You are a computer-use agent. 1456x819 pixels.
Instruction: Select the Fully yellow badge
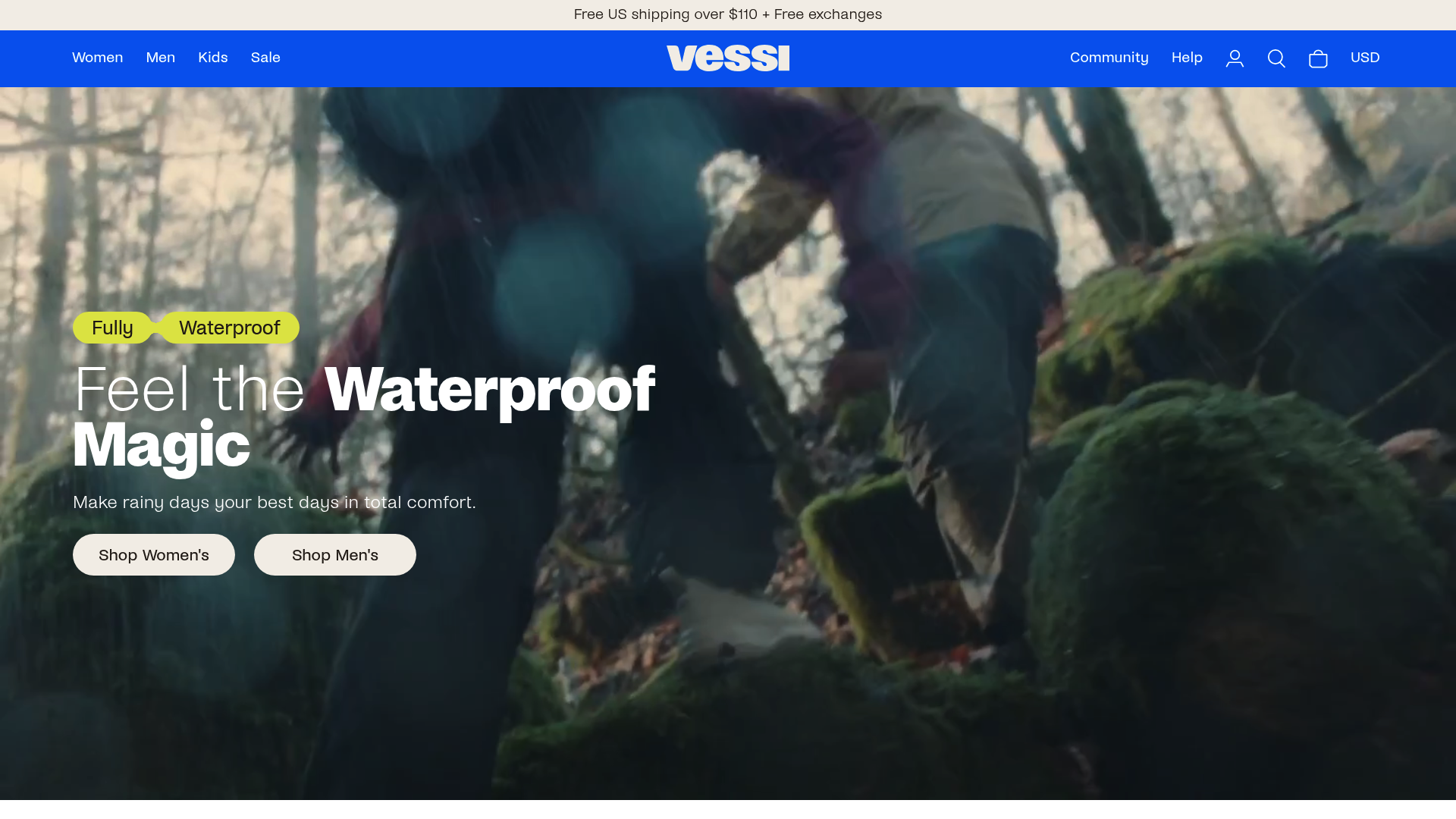coord(112,328)
